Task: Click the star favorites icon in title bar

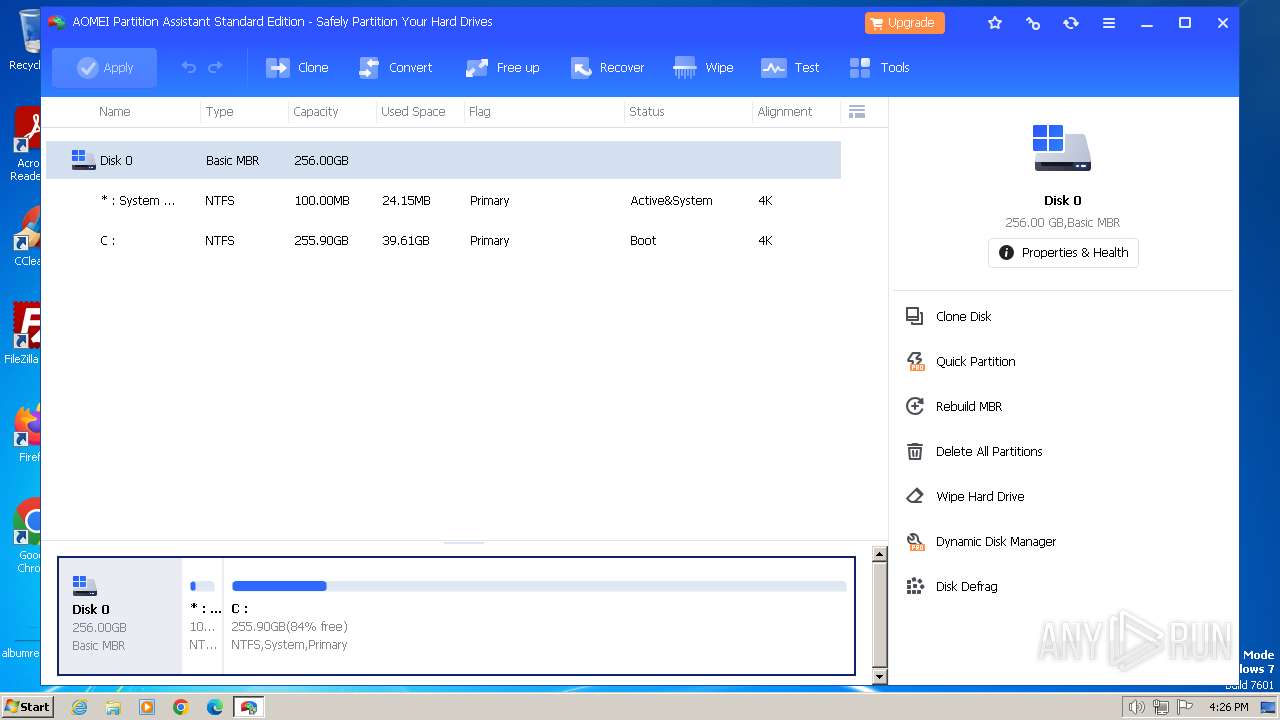Action: tap(995, 22)
